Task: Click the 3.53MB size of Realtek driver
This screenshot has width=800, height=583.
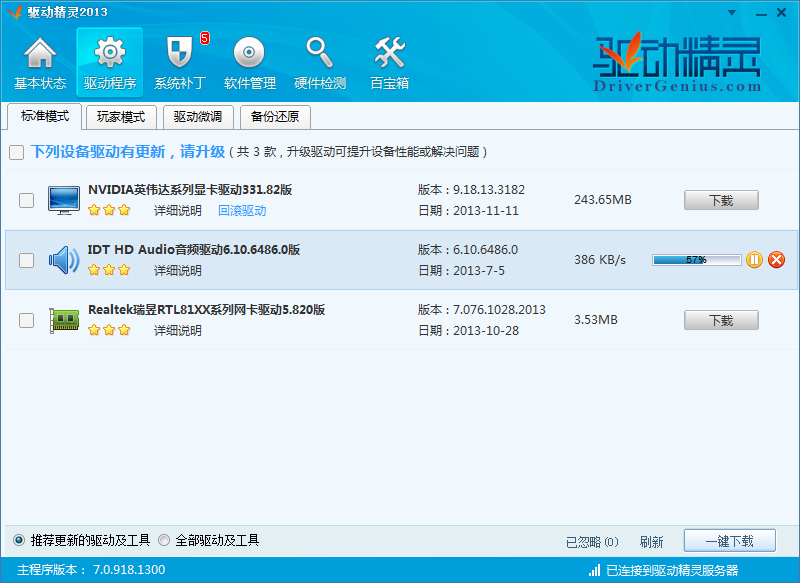Action: pyautogui.click(x=596, y=320)
